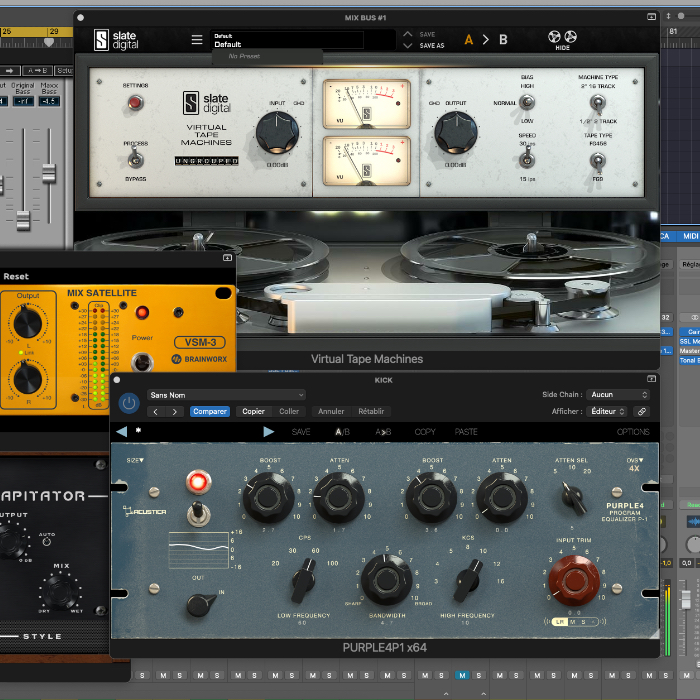Click the link icon next to Éditeur
Screen dimensions: 700x700
tap(642, 411)
